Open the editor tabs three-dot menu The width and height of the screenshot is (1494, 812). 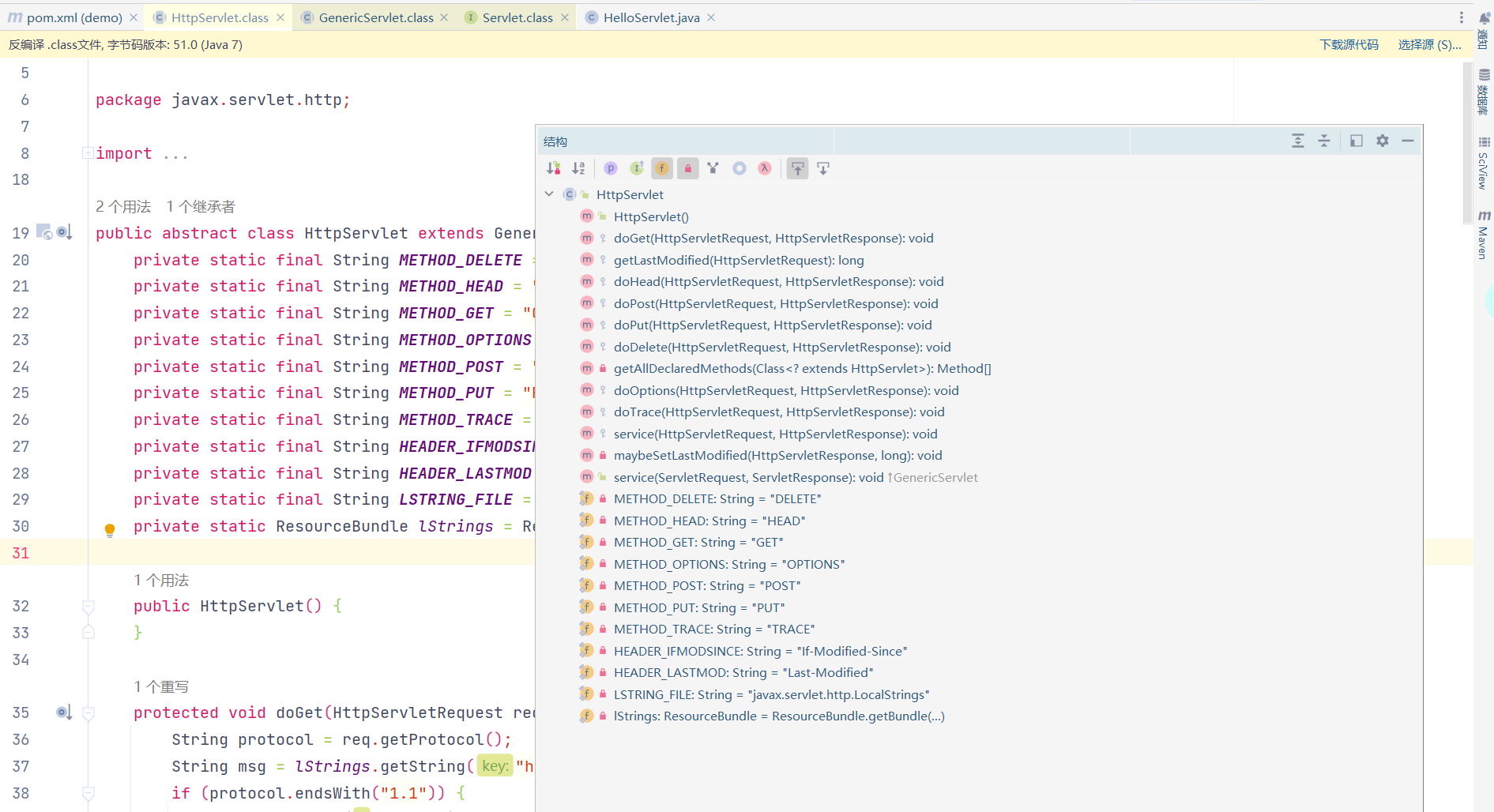point(1462,17)
